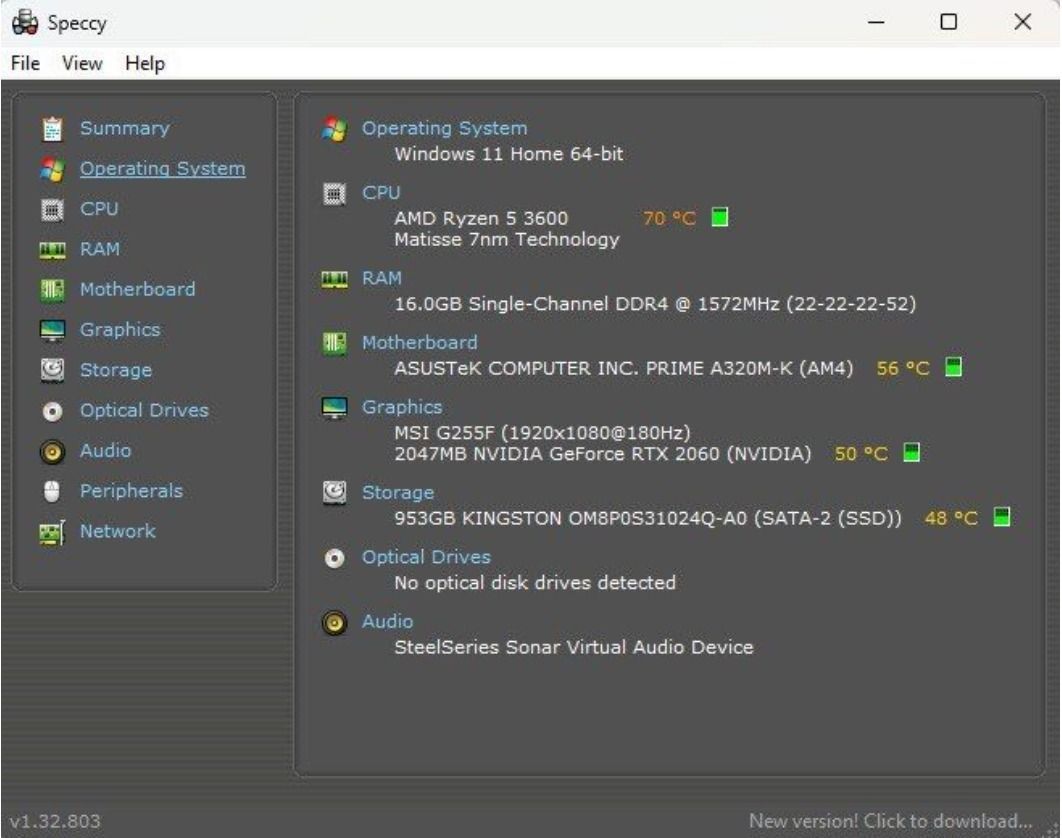This screenshot has height=838, width=1062.
Task: Click the Audio speaker icon in sidebar
Action: [x=52, y=452]
